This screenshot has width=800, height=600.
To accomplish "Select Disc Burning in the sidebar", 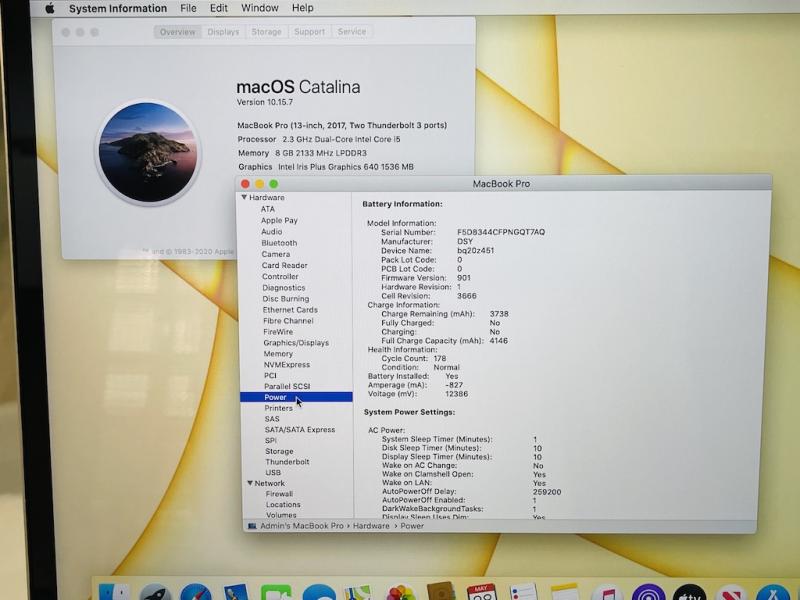I will point(286,299).
